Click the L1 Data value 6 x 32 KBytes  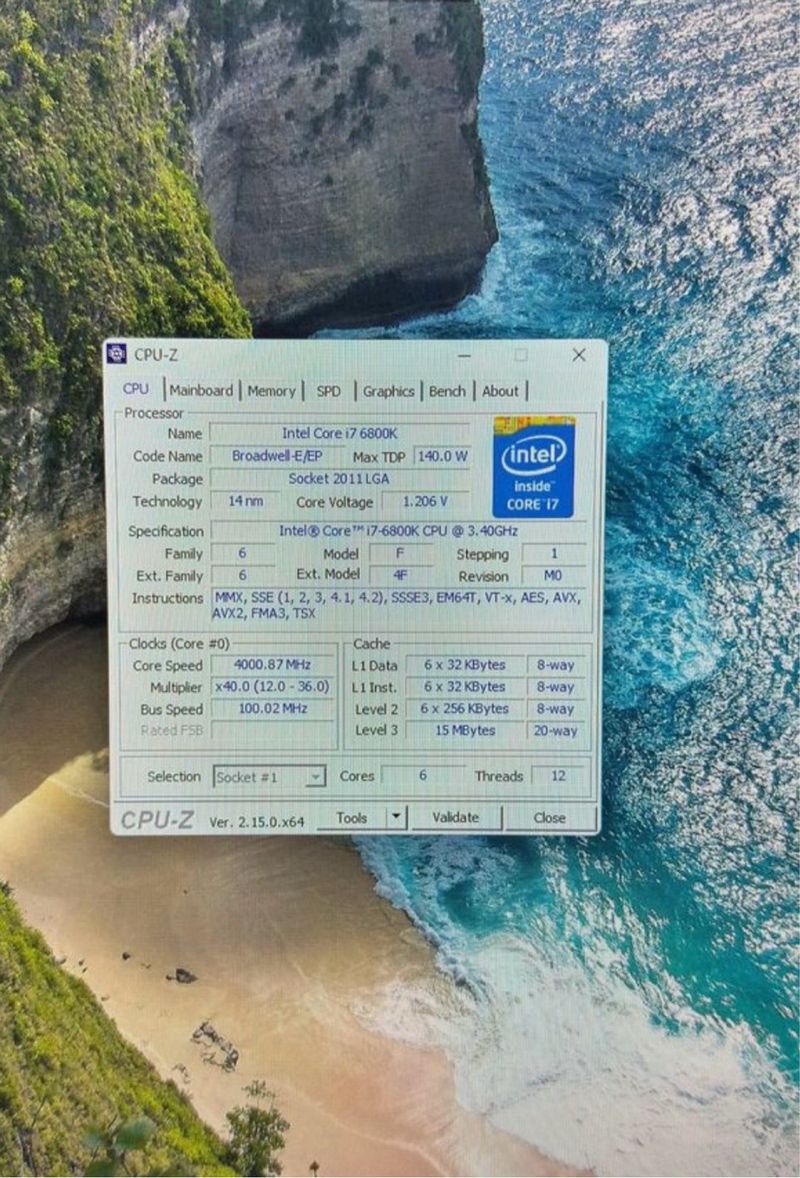click(x=464, y=665)
